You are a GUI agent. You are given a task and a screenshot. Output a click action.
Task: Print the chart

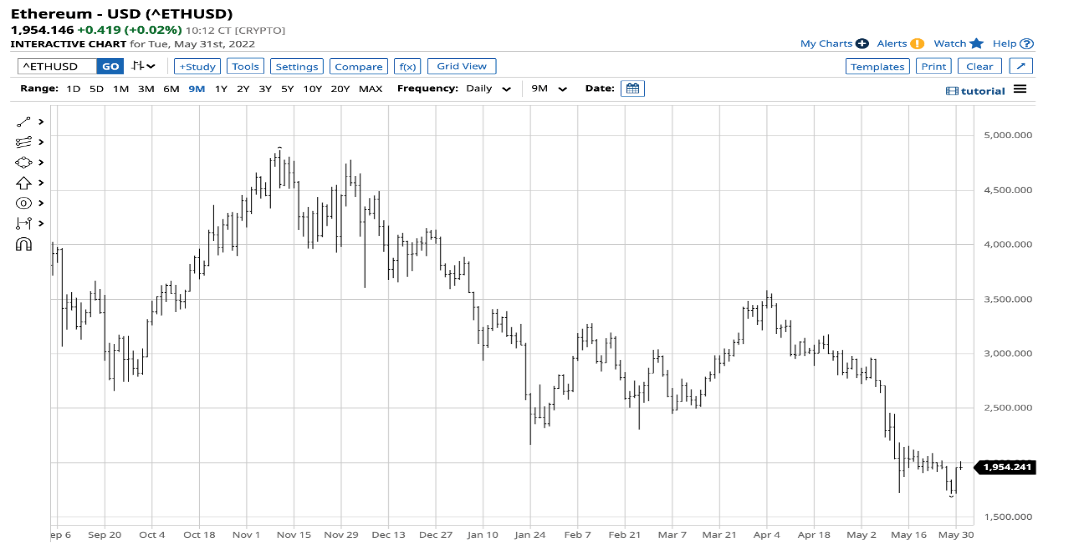click(933, 66)
